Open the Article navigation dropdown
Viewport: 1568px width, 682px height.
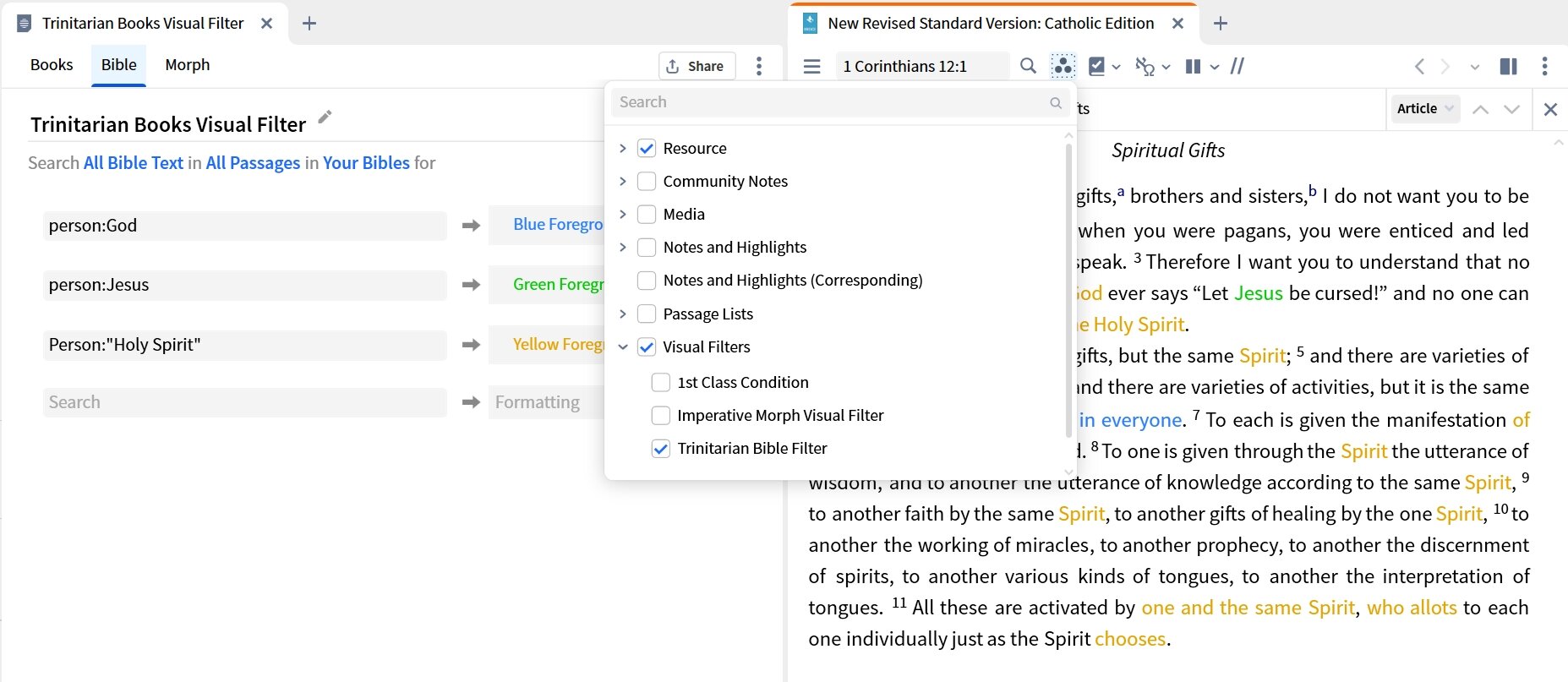click(1425, 108)
